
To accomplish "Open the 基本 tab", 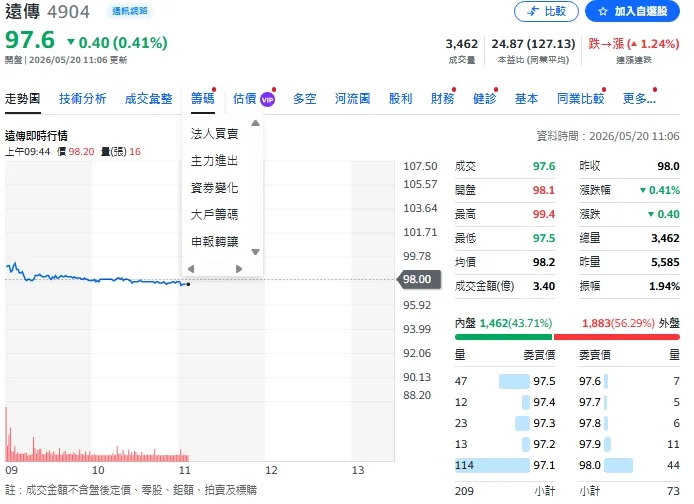I will (527, 98).
